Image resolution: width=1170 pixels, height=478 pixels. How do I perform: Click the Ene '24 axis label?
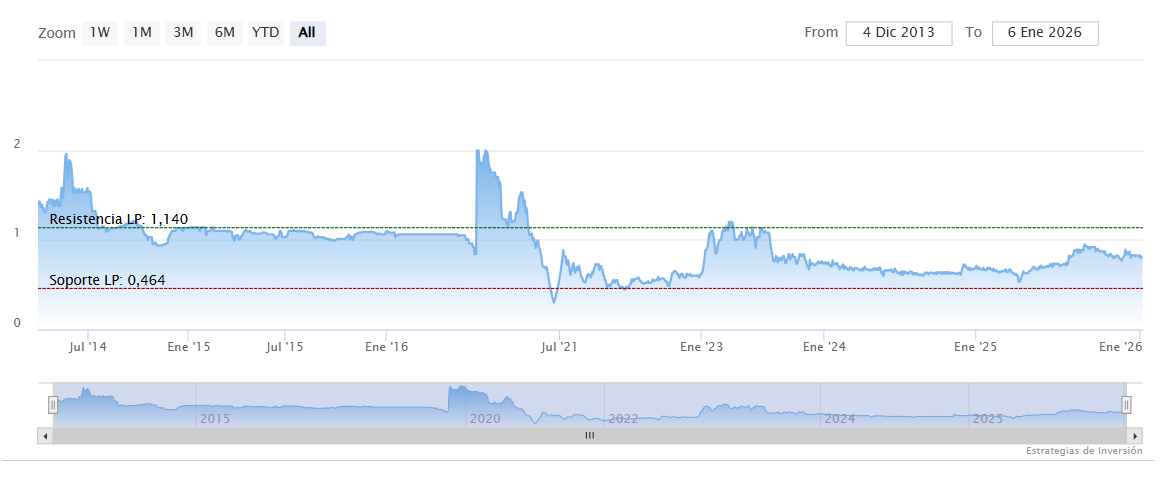824,347
